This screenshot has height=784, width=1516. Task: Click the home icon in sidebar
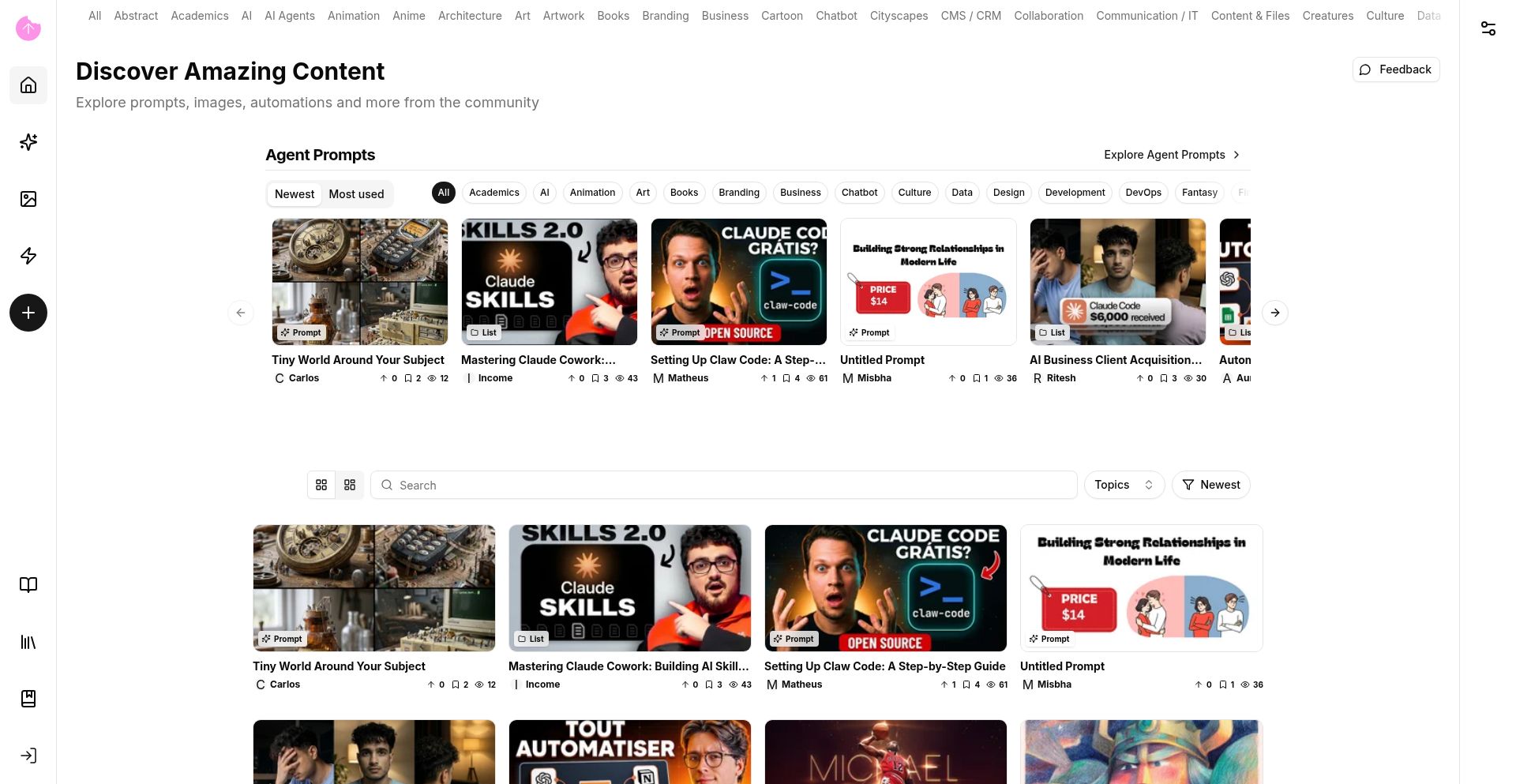click(28, 85)
